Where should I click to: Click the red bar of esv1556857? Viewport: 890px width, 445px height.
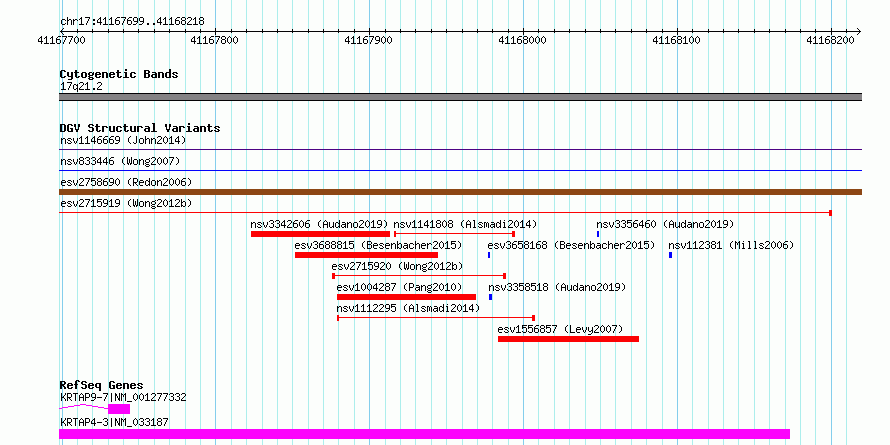[x=568, y=339]
